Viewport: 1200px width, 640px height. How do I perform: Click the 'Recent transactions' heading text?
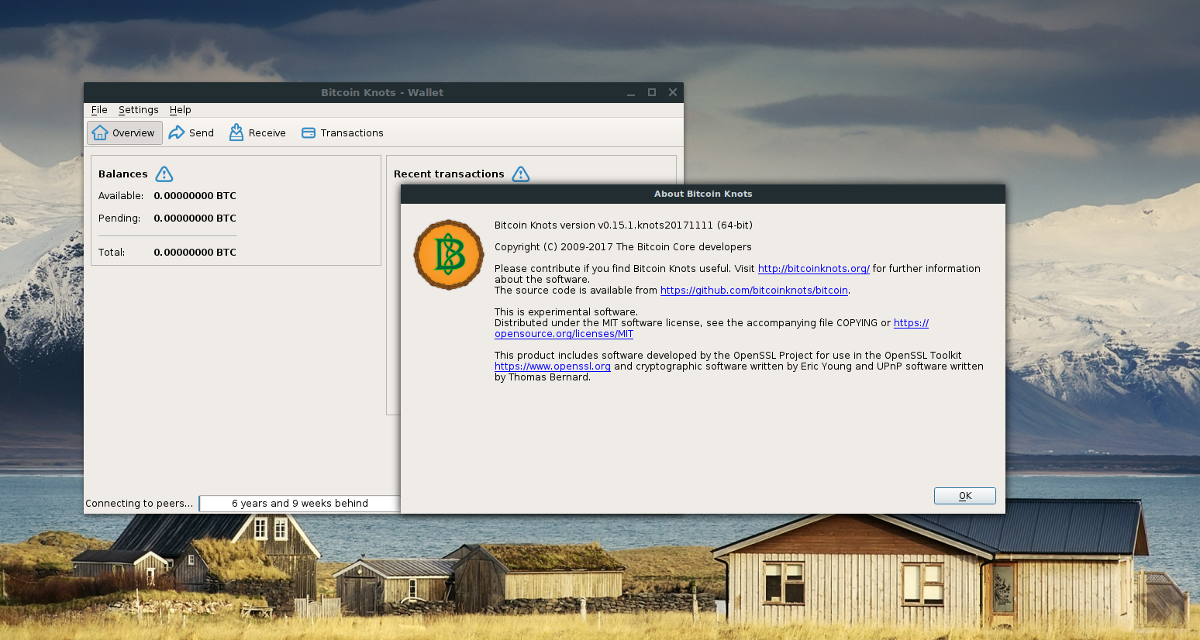pyautogui.click(x=449, y=174)
